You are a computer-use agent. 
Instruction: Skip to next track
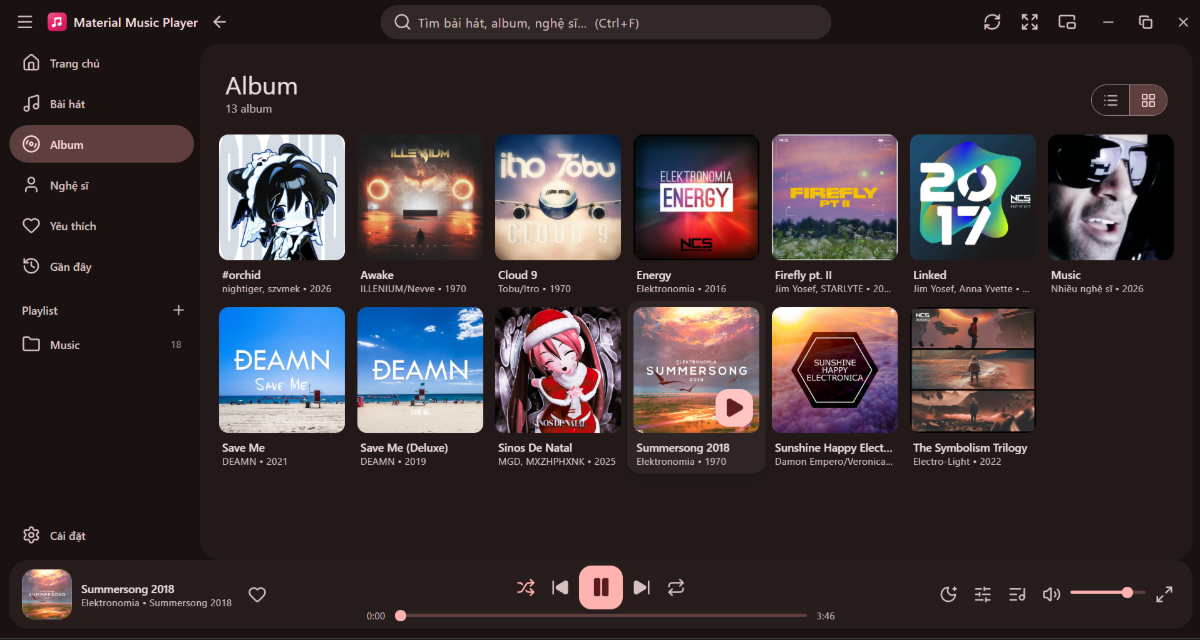642,587
